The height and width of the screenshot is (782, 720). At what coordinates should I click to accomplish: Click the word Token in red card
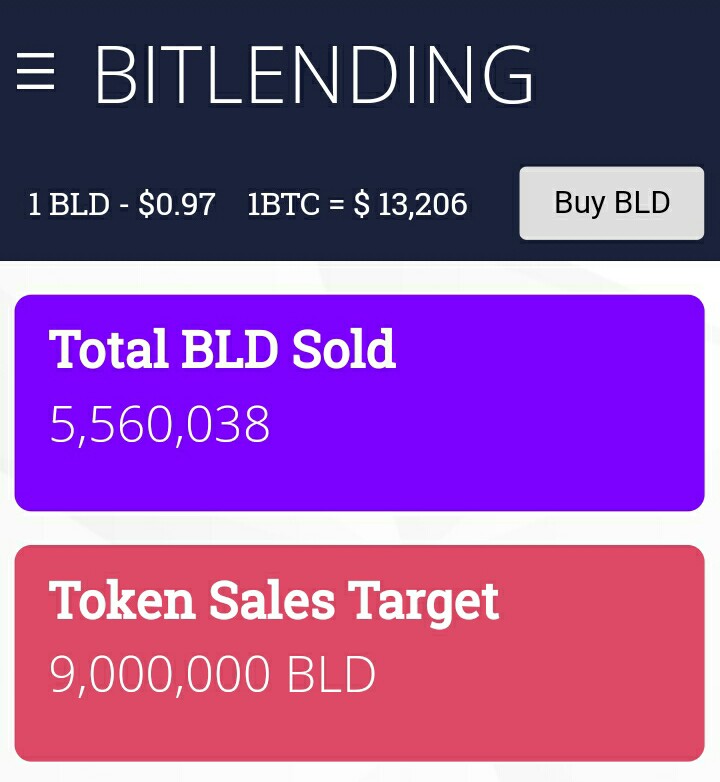point(122,599)
